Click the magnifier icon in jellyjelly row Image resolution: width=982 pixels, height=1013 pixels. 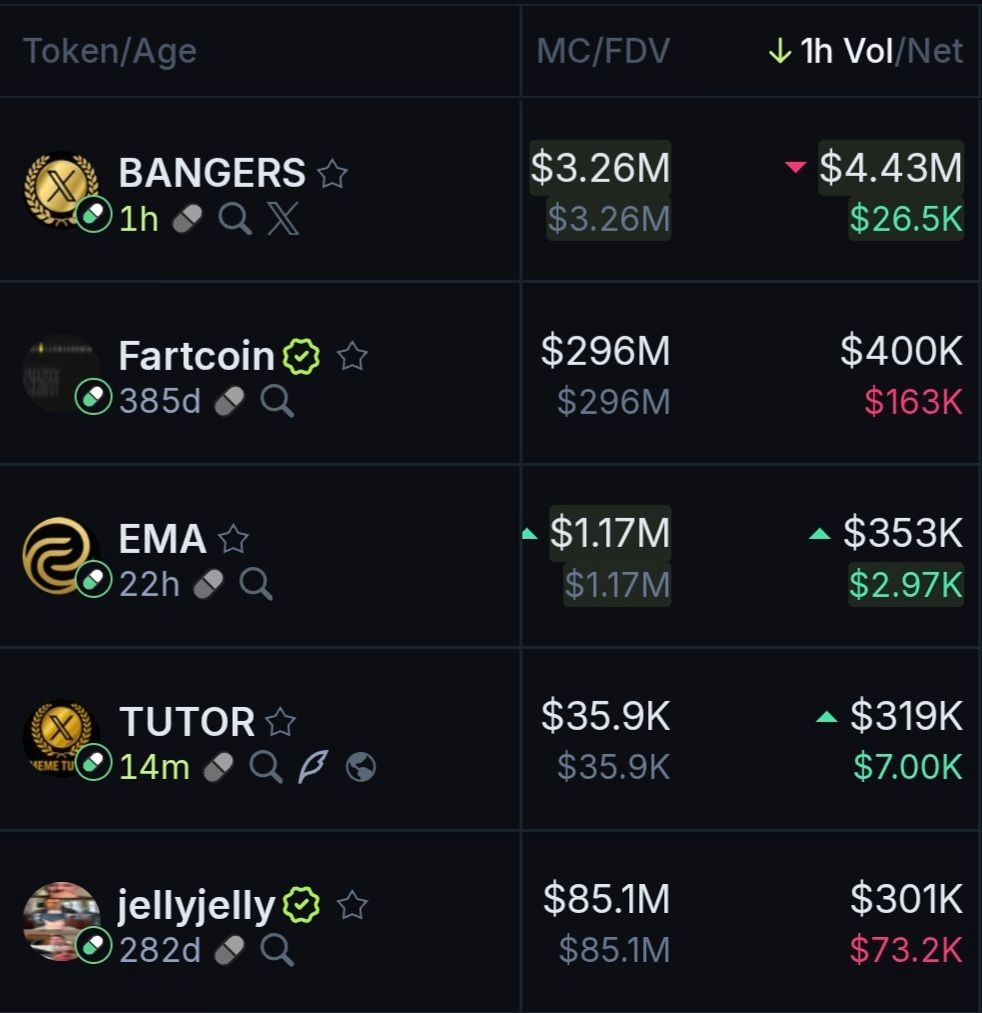click(277, 950)
